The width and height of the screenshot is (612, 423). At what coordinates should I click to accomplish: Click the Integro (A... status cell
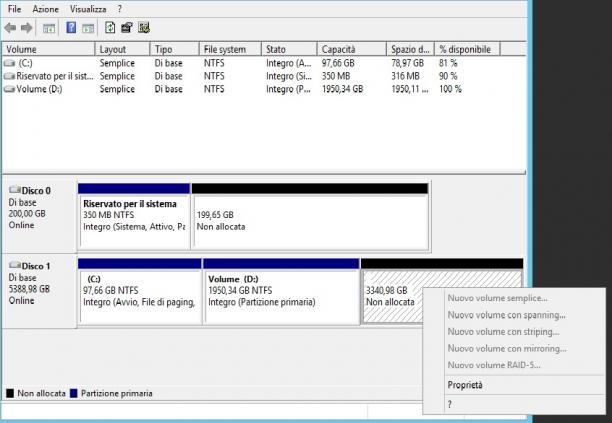pyautogui.click(x=288, y=63)
